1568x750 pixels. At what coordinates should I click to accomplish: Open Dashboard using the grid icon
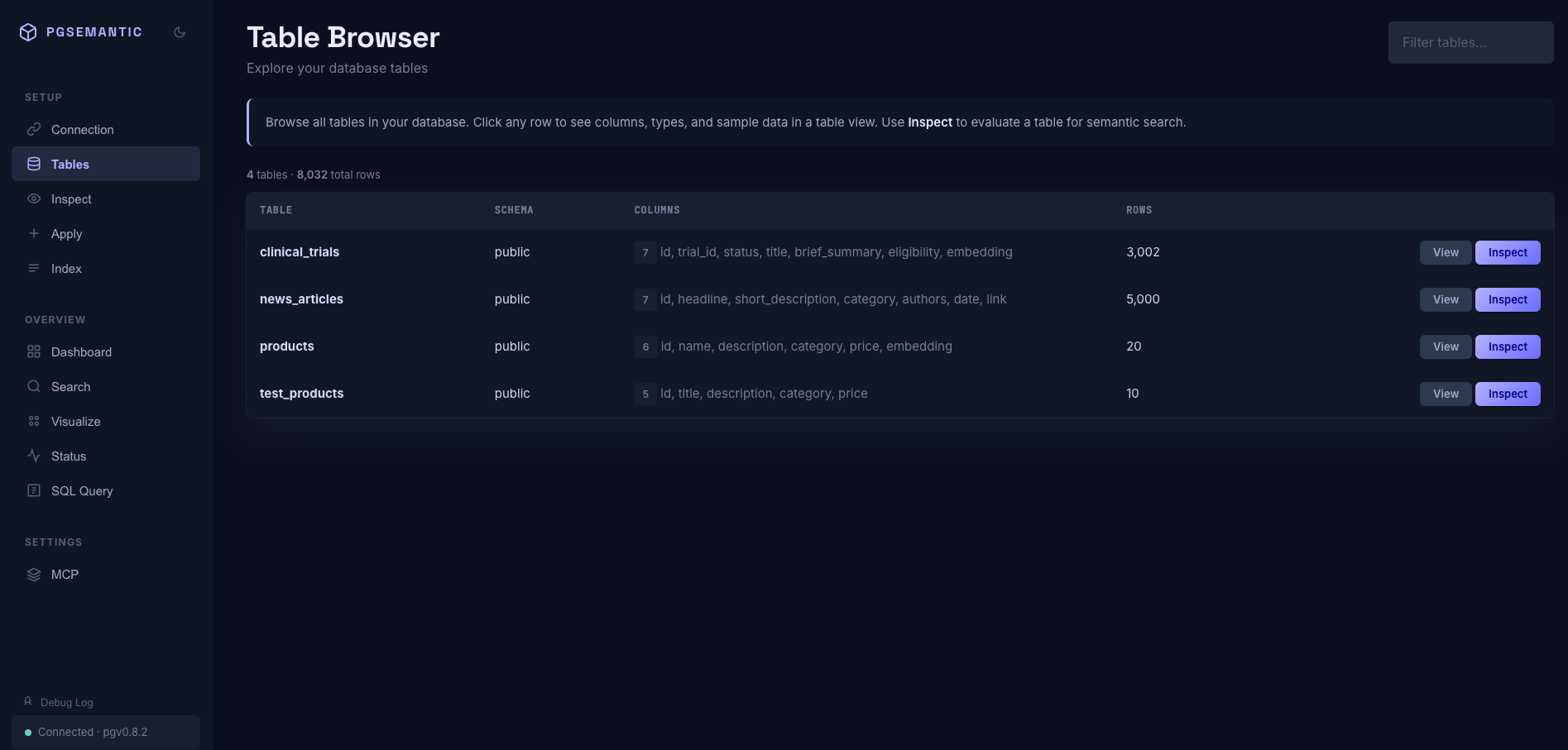point(33,351)
